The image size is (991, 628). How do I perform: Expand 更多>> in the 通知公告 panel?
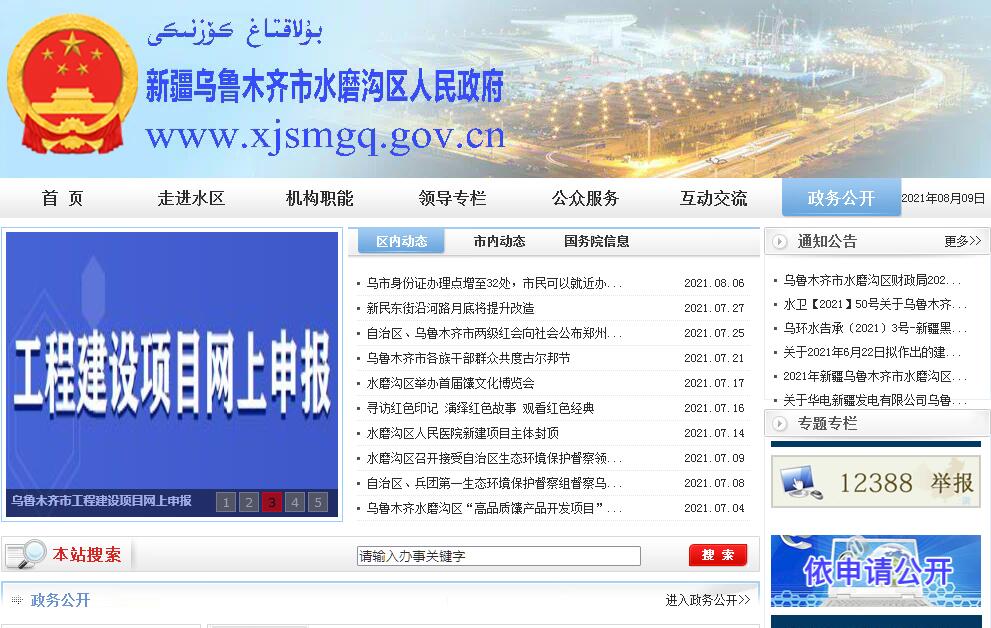[x=962, y=241]
